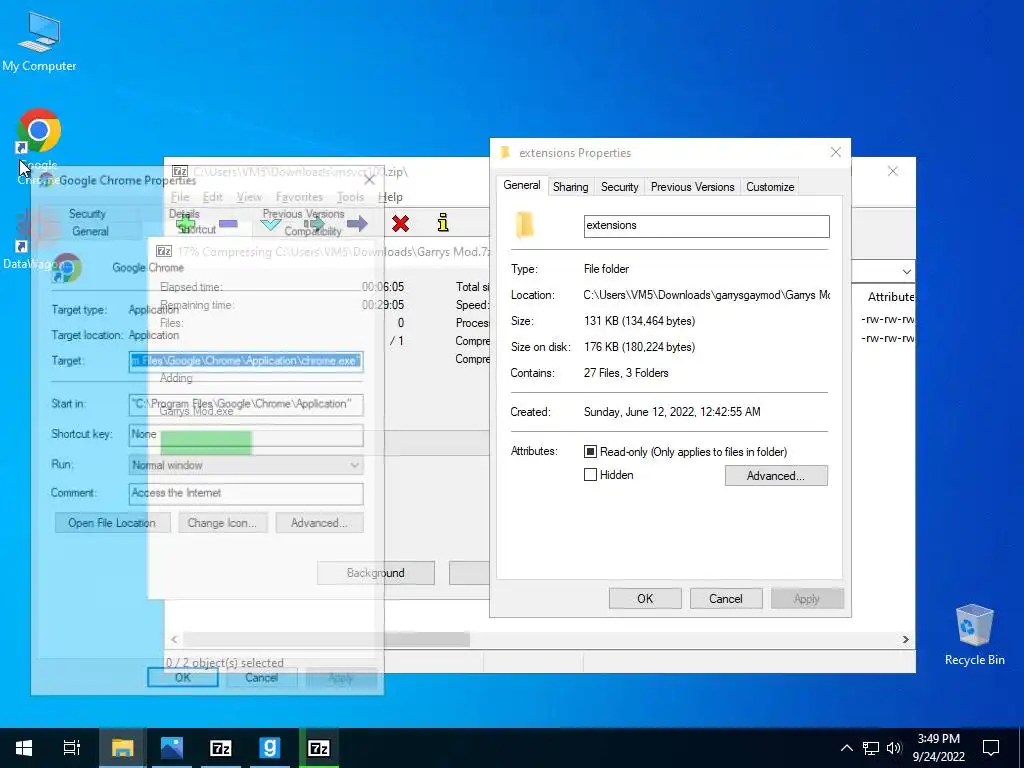This screenshot has height=768, width=1024.
Task: Click OK in extensions Properties
Action: pyautogui.click(x=645, y=599)
